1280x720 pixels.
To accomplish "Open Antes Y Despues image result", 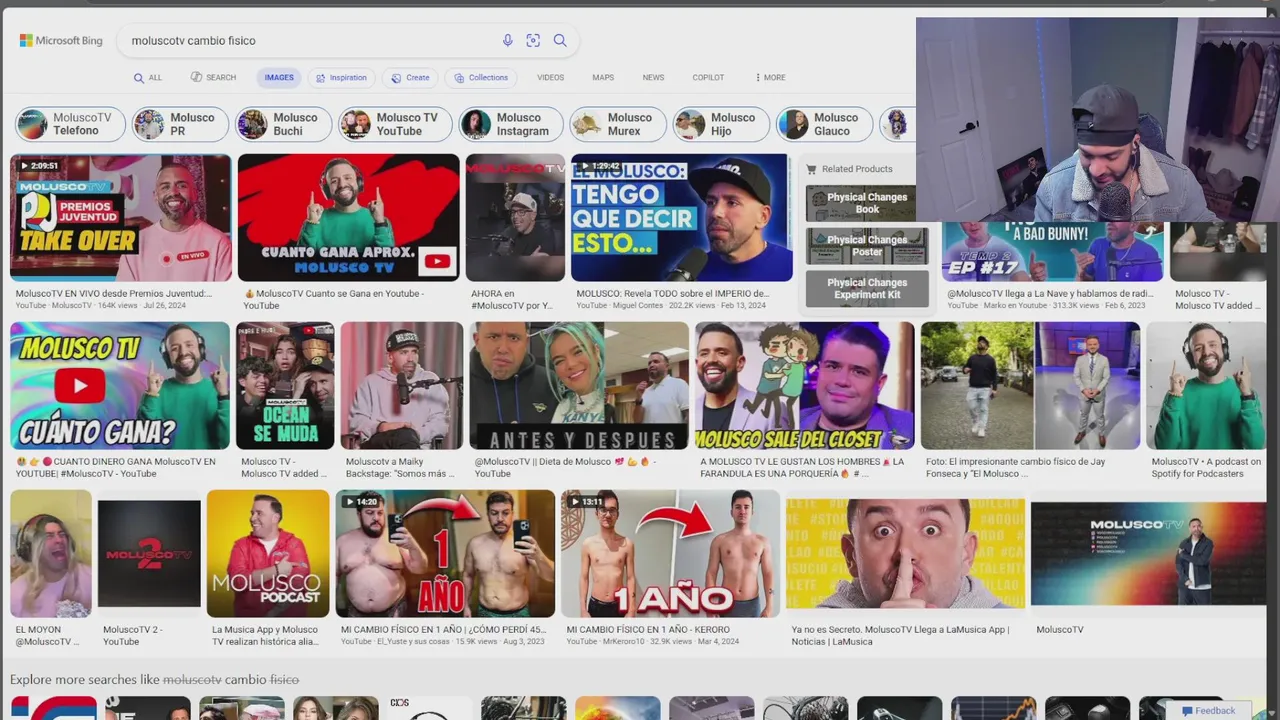I will click(x=579, y=385).
